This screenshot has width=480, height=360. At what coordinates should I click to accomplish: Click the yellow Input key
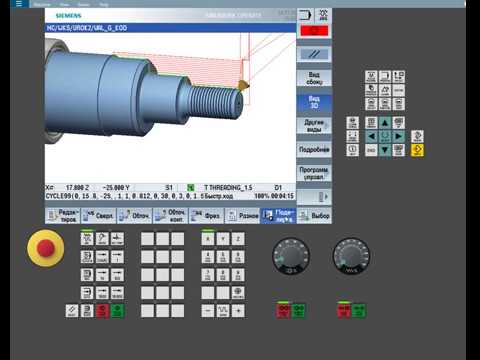coord(417,150)
